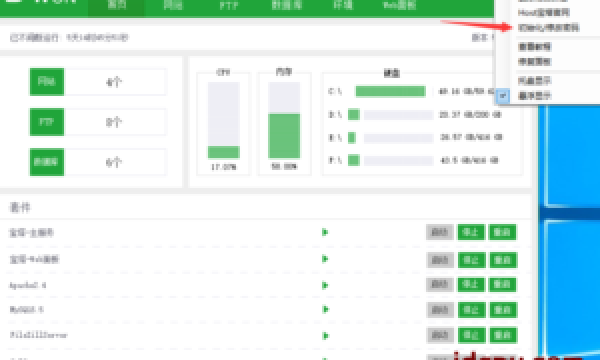
Task: Click the Apache2.4 service name
Action: click(x=28, y=285)
